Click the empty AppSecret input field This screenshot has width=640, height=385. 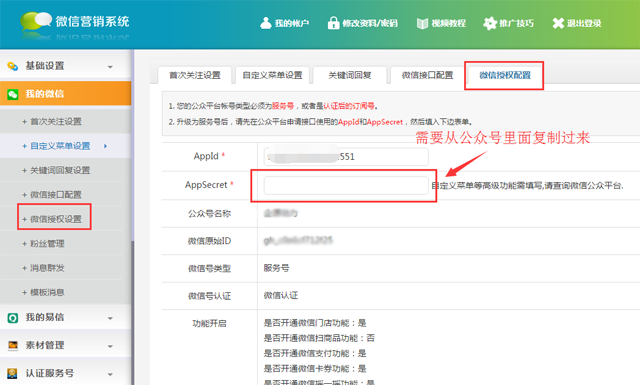[346, 185]
